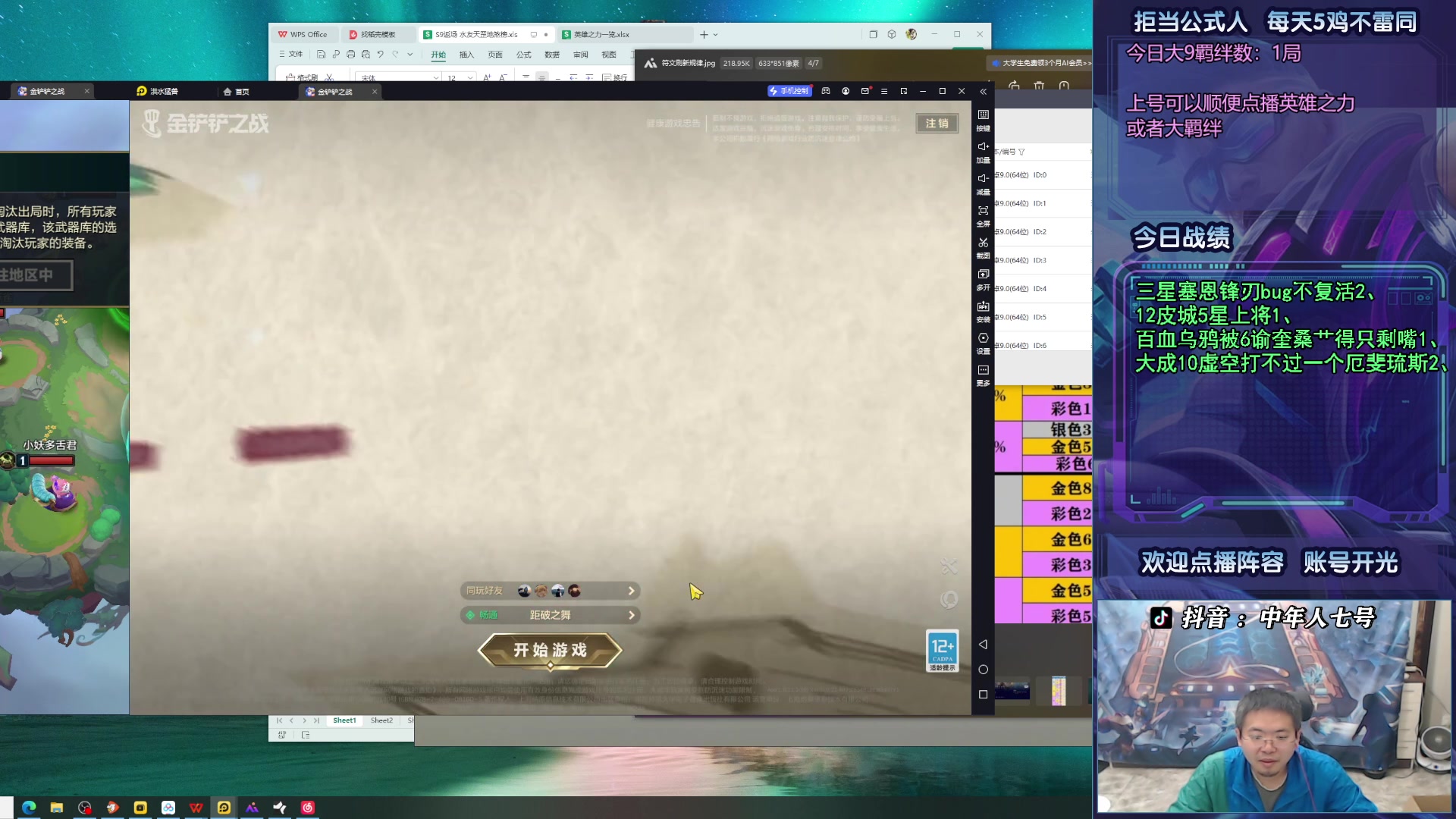Switch to the 找稻壳模板 tab

(x=378, y=35)
